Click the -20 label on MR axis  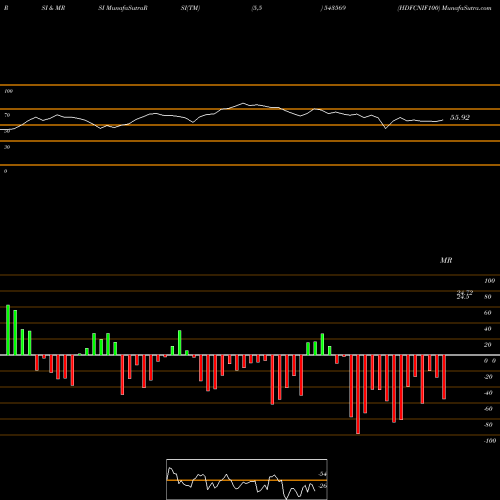click(488, 377)
